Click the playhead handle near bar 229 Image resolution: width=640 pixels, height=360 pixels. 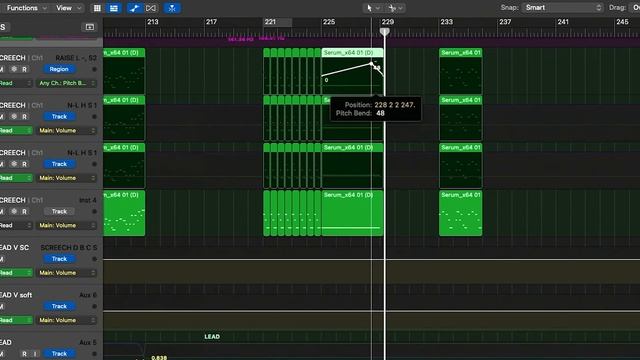[x=384, y=31]
